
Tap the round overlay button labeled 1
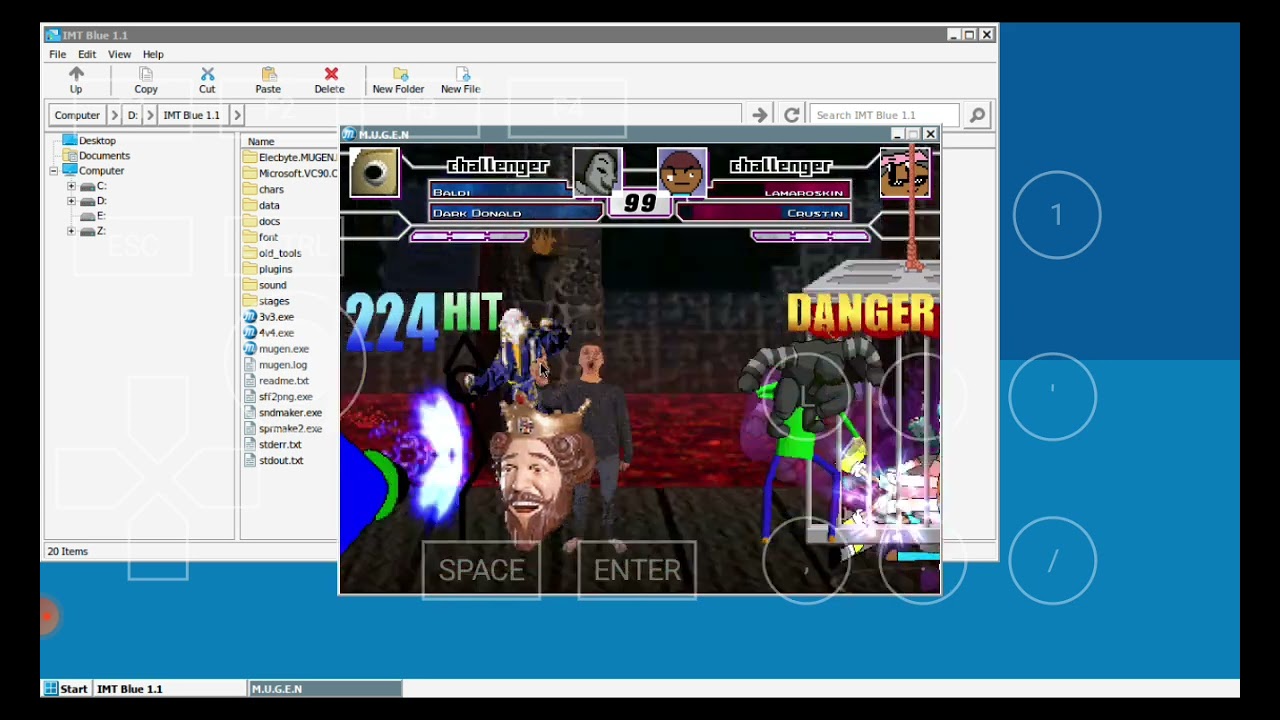[1056, 215]
